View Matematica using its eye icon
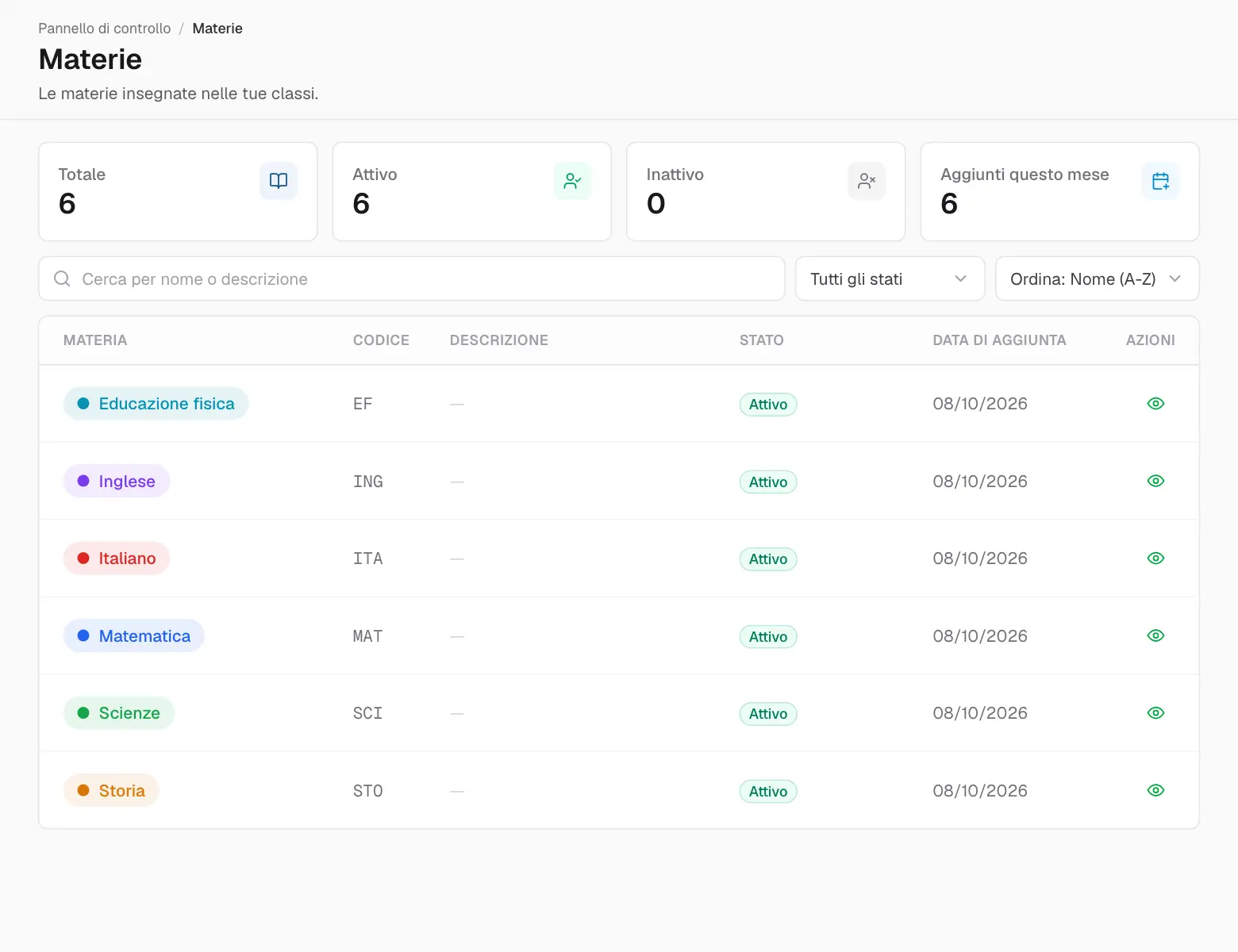This screenshot has width=1238, height=952. 1155,635
